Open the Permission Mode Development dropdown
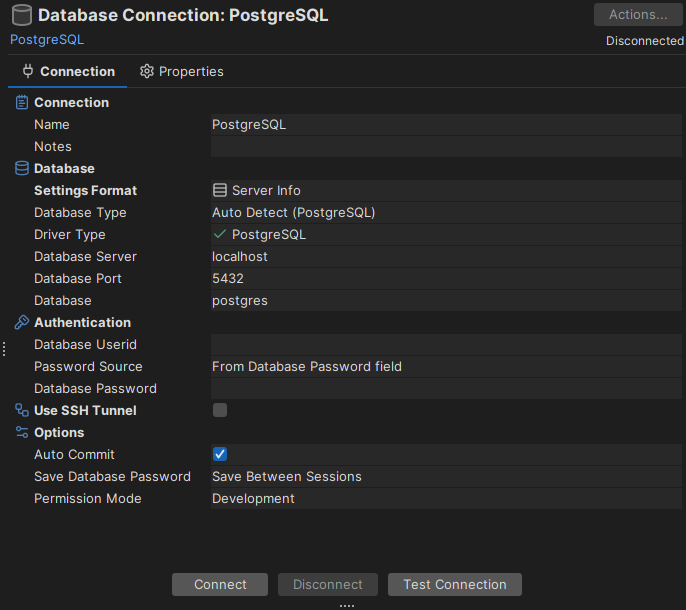Image resolution: width=686 pixels, height=610 pixels. pyautogui.click(x=446, y=498)
